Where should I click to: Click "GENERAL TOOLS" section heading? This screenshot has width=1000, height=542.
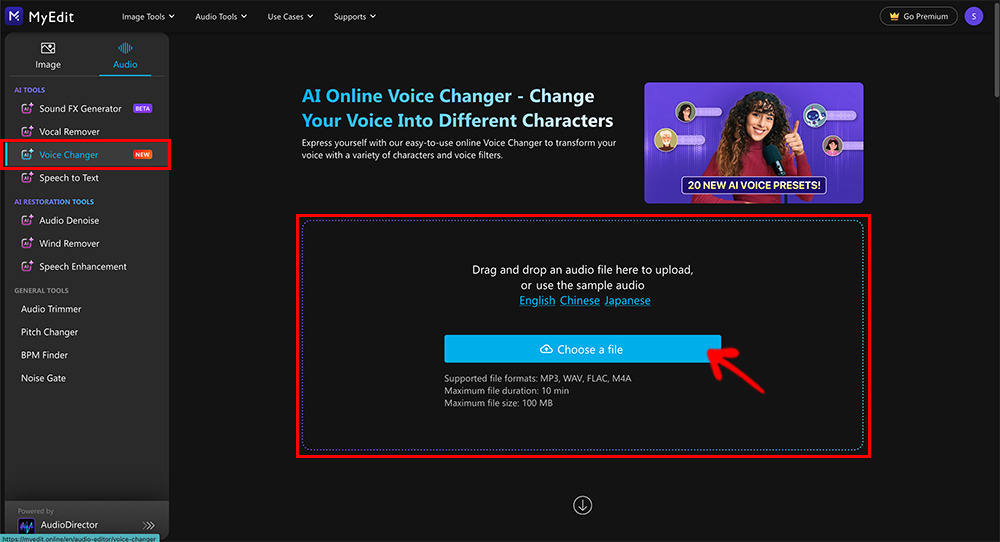(x=41, y=290)
